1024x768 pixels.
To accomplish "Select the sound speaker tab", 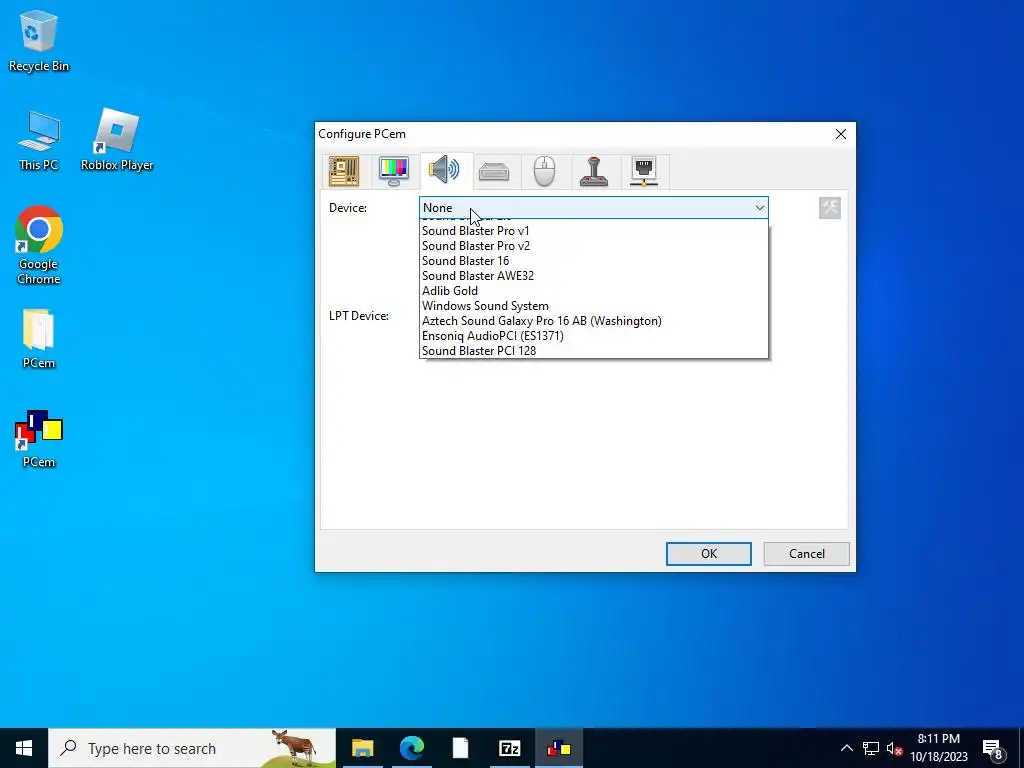I will pos(444,170).
